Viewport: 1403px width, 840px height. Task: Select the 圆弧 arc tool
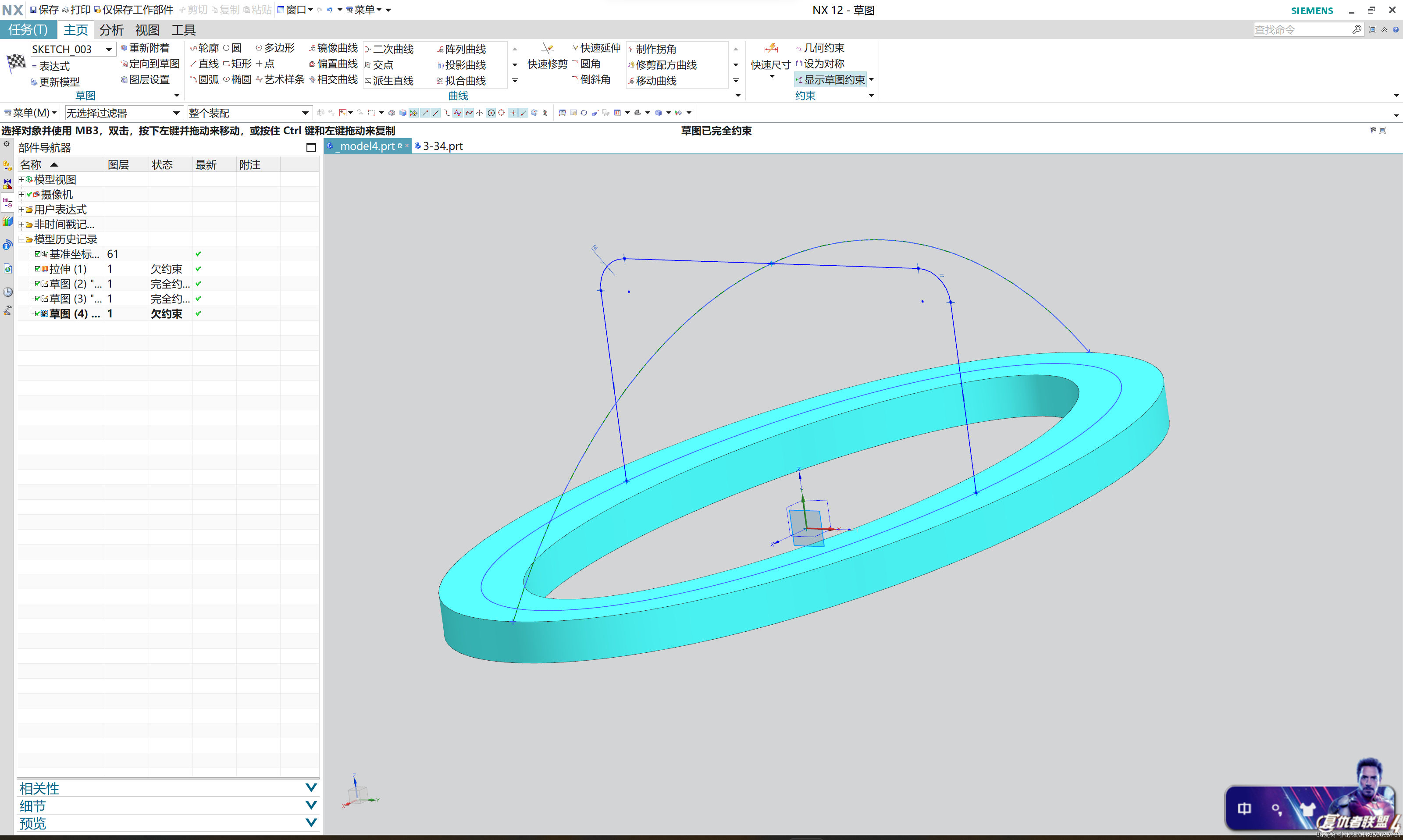[x=204, y=79]
